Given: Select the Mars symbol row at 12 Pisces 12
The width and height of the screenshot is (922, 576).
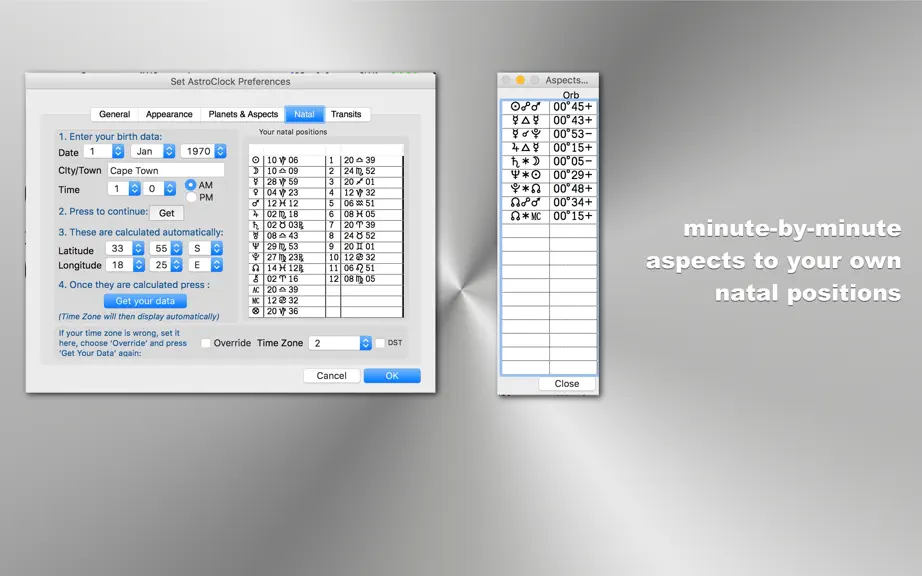Looking at the screenshot, I should [x=287, y=203].
